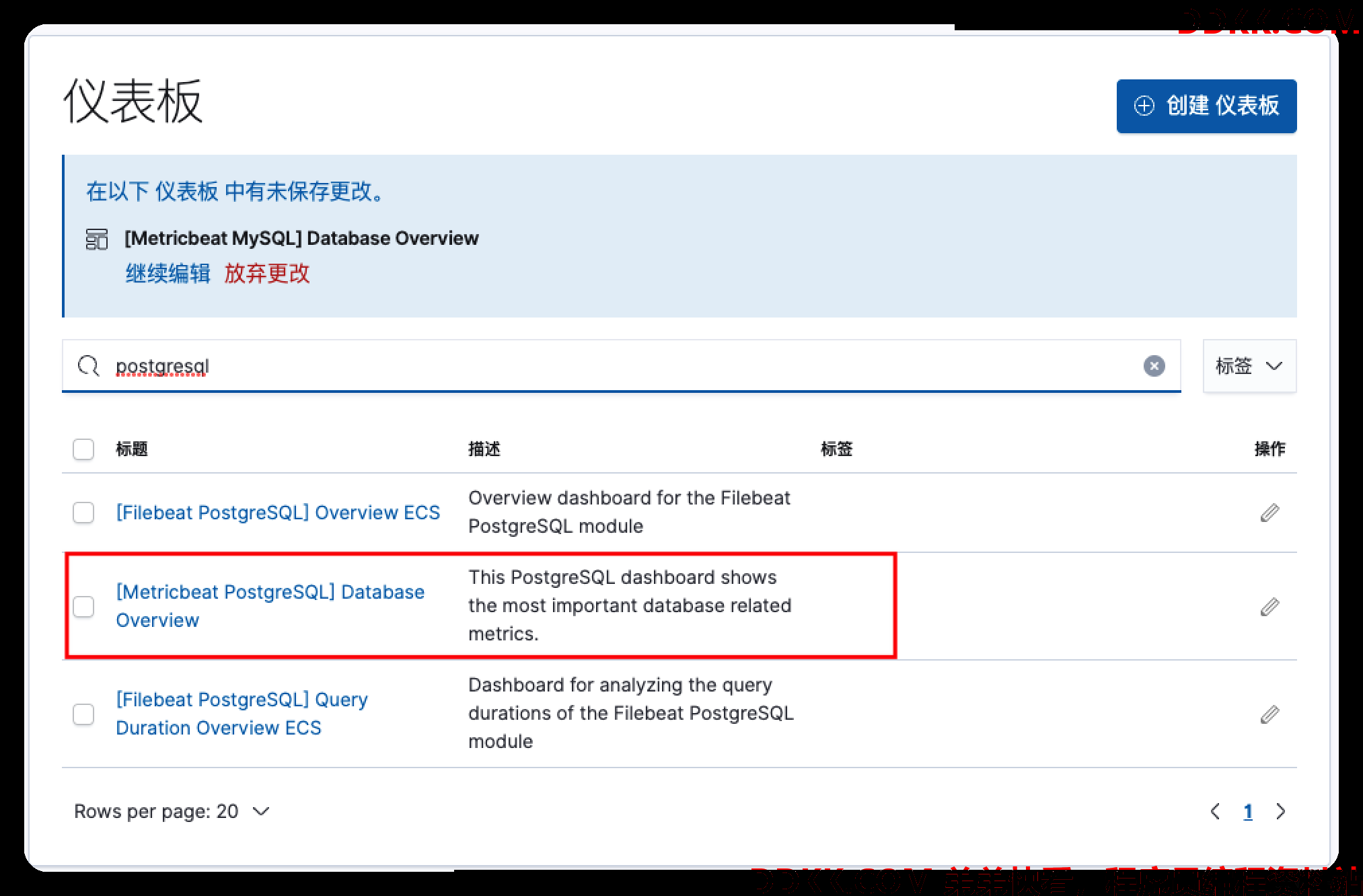Click the create dashboard button
Screen dimensions: 1363x896
coord(1206,106)
